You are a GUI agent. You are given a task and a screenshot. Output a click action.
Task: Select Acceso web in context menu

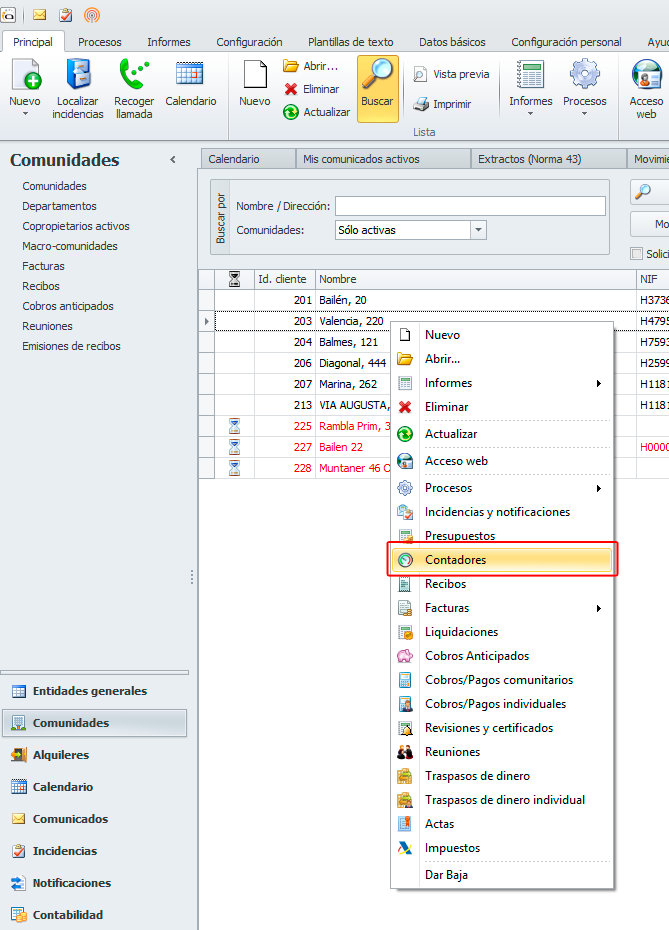(502, 461)
